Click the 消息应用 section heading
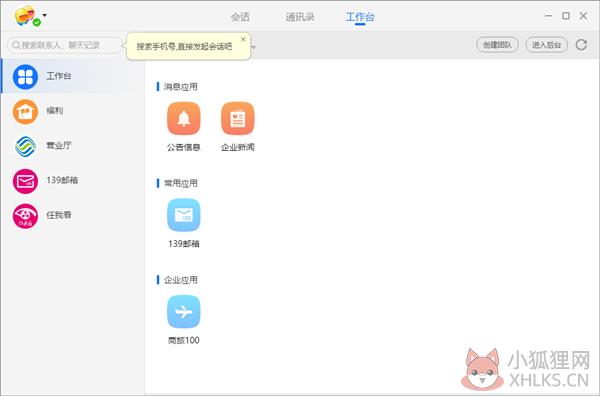Image resolution: width=600 pixels, height=396 pixels. tap(181, 87)
